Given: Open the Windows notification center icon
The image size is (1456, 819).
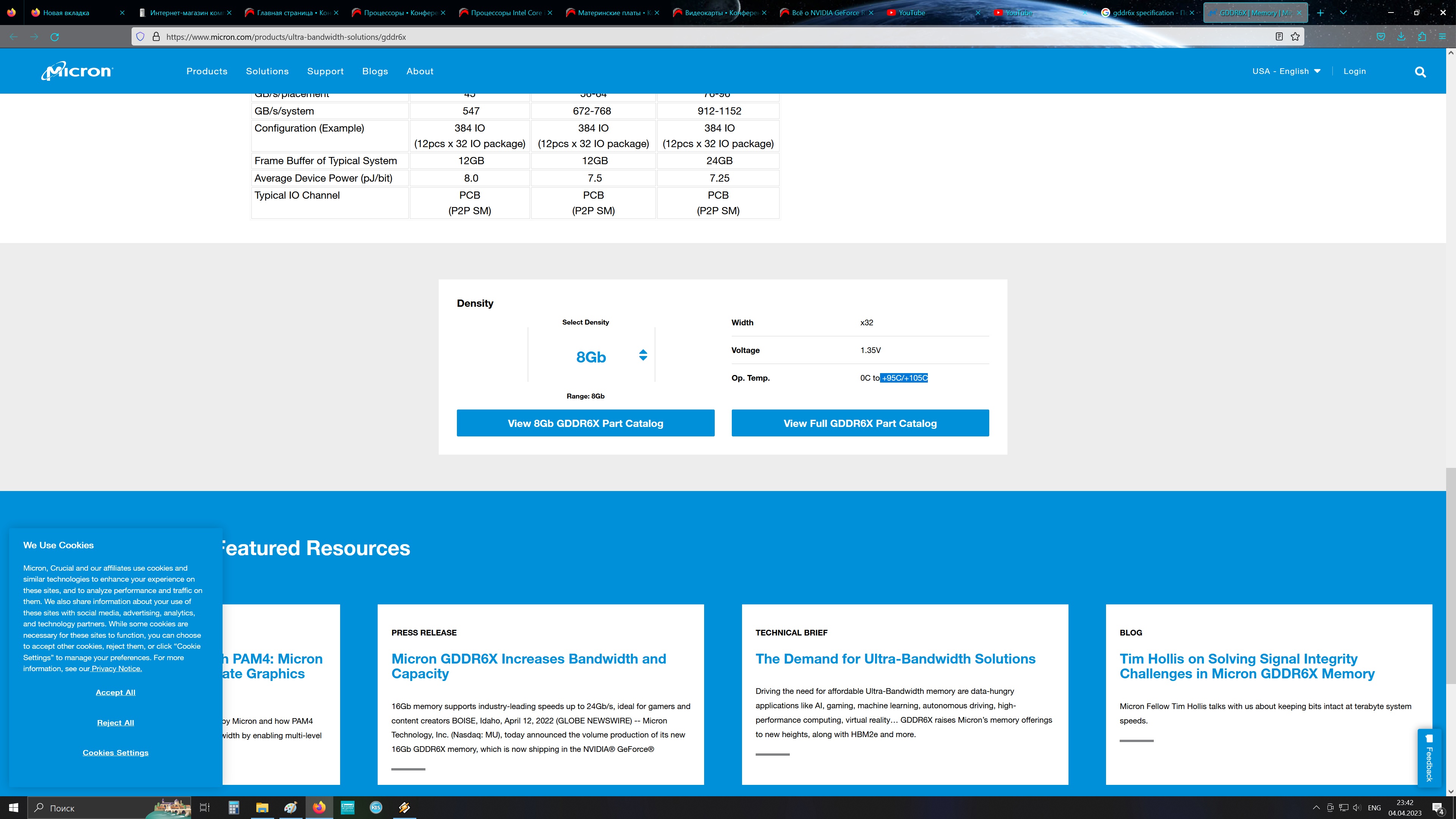Looking at the screenshot, I should pos(1438,808).
